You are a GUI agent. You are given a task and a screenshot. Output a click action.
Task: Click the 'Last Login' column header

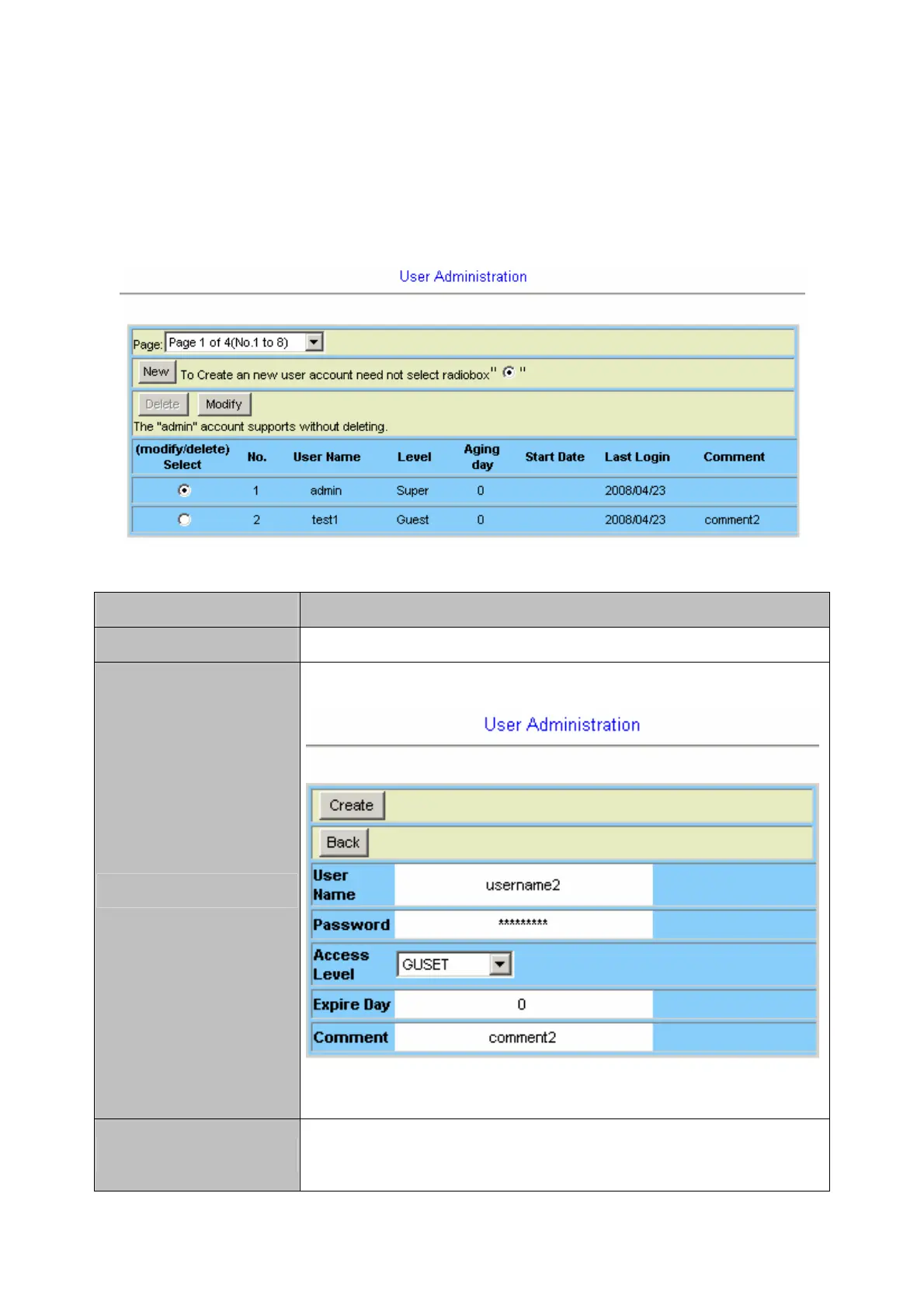(637, 457)
